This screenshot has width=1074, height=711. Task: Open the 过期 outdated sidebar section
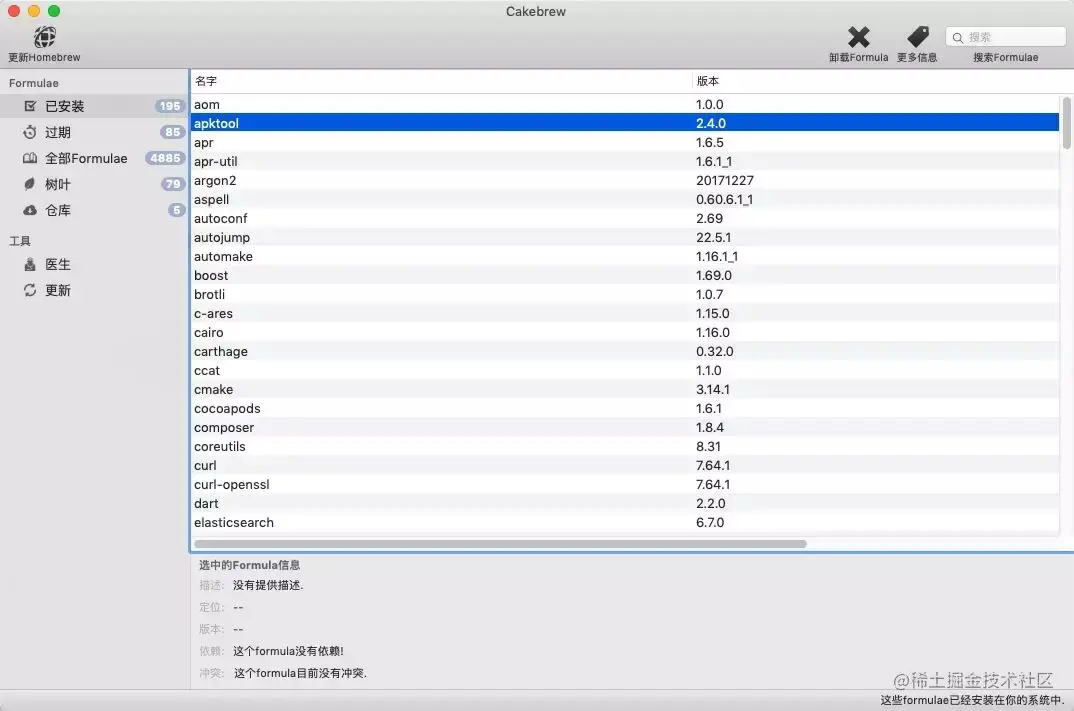[x=94, y=132]
